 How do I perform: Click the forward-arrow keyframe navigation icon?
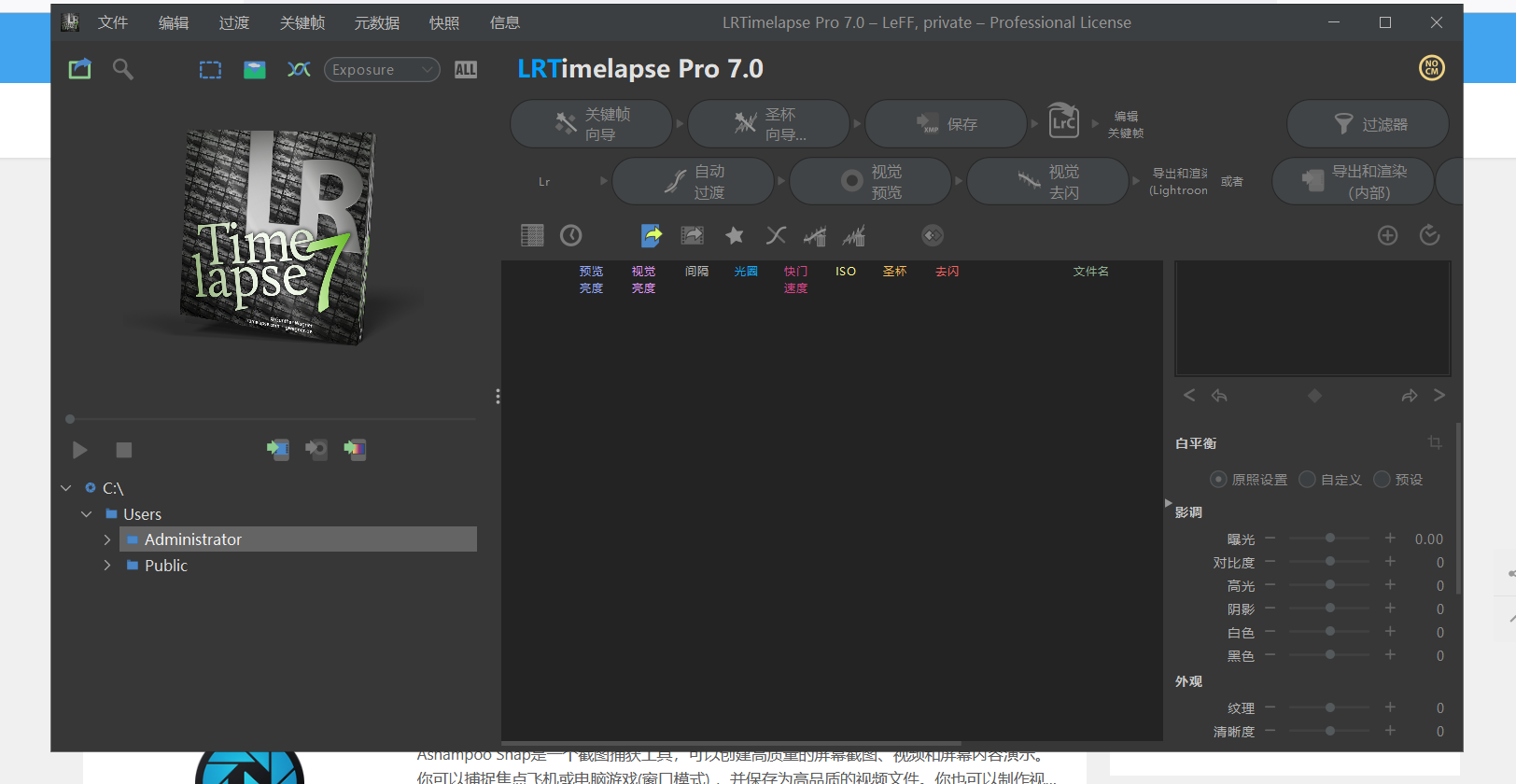pyautogui.click(x=1410, y=396)
